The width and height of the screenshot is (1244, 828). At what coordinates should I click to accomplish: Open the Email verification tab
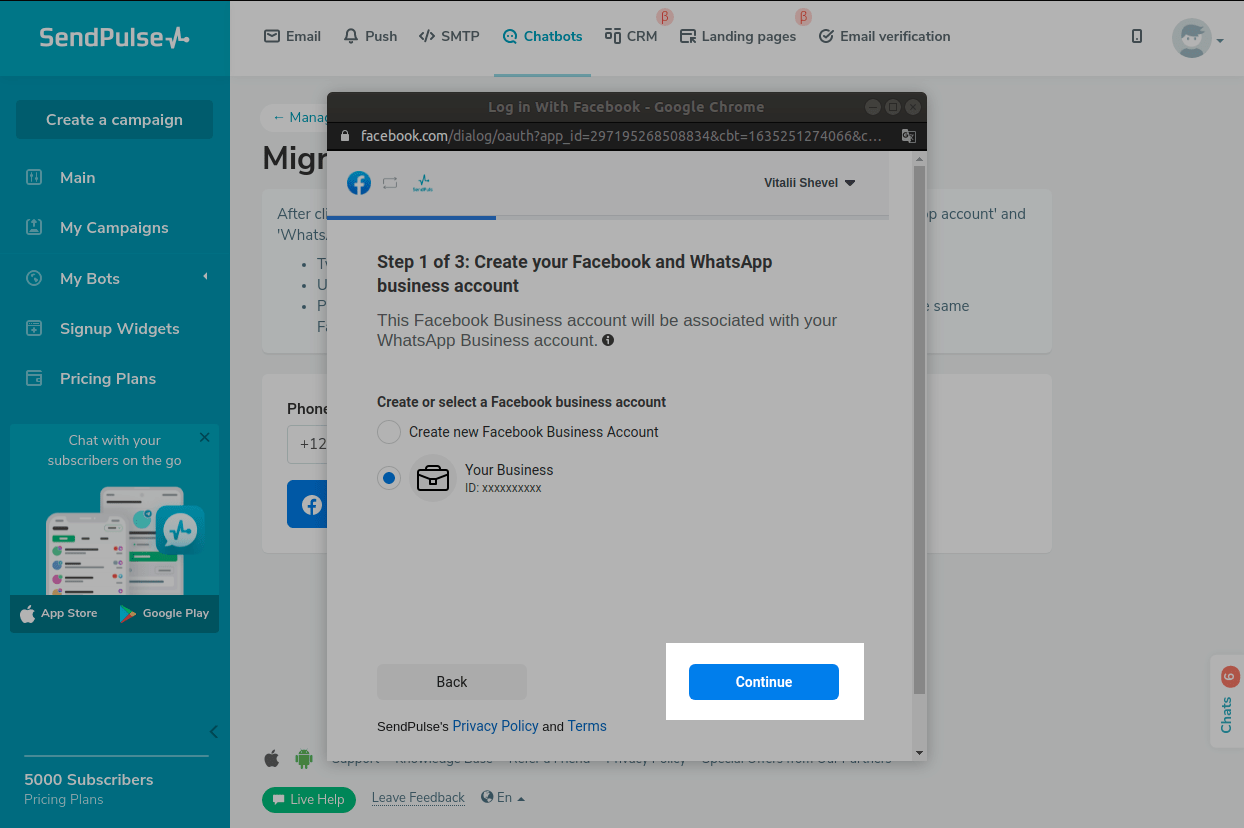coord(884,36)
